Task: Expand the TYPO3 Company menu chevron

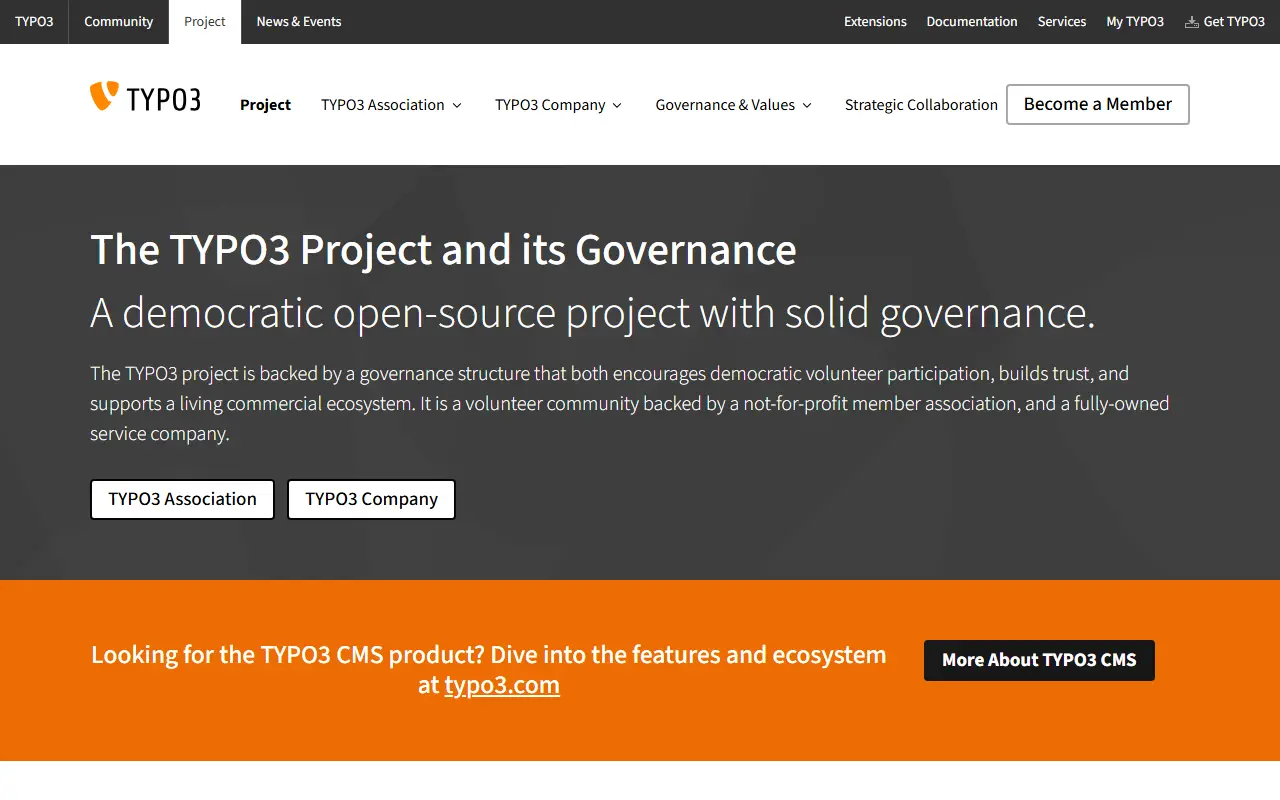Action: [617, 105]
